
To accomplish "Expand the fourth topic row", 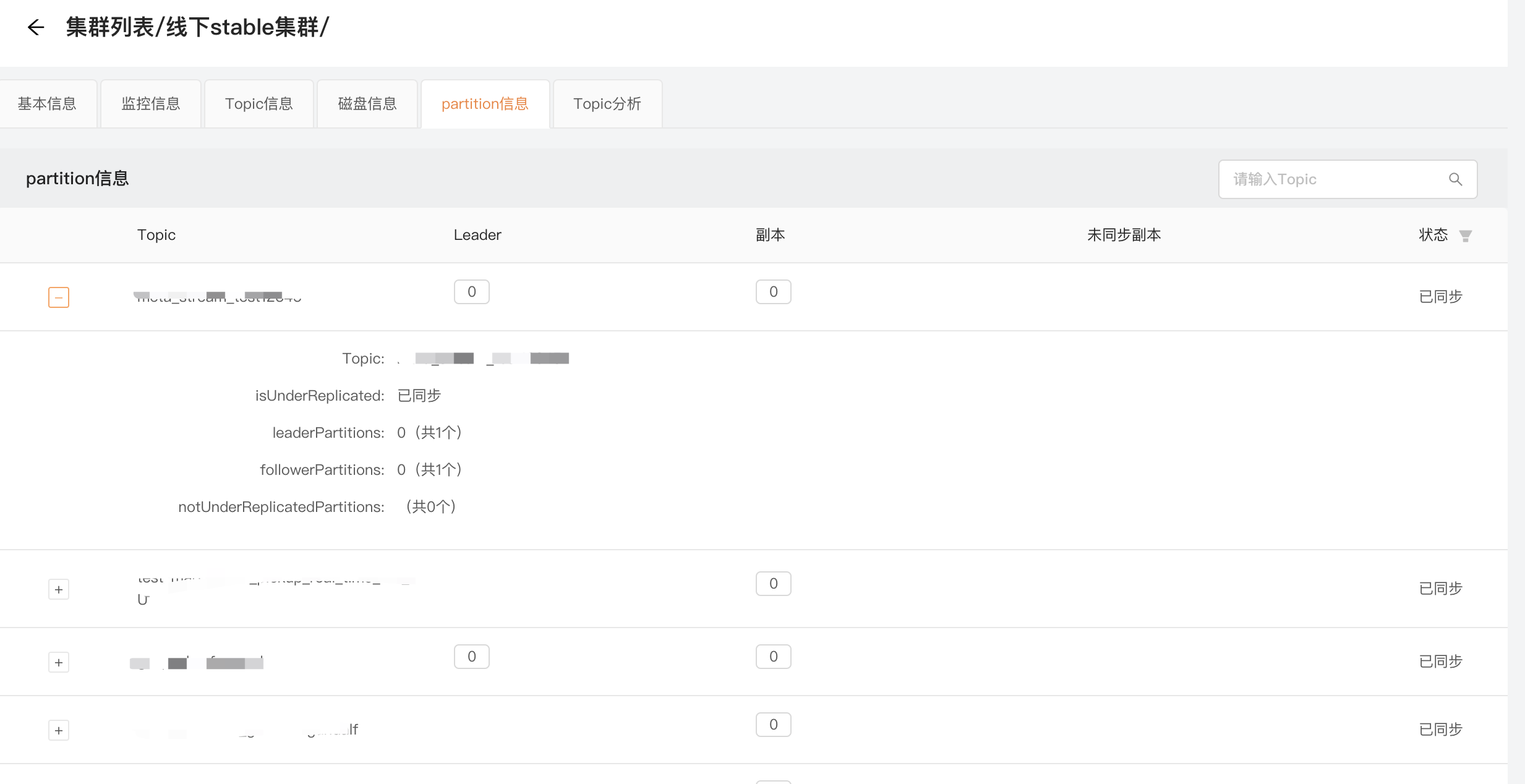I will tap(59, 730).
